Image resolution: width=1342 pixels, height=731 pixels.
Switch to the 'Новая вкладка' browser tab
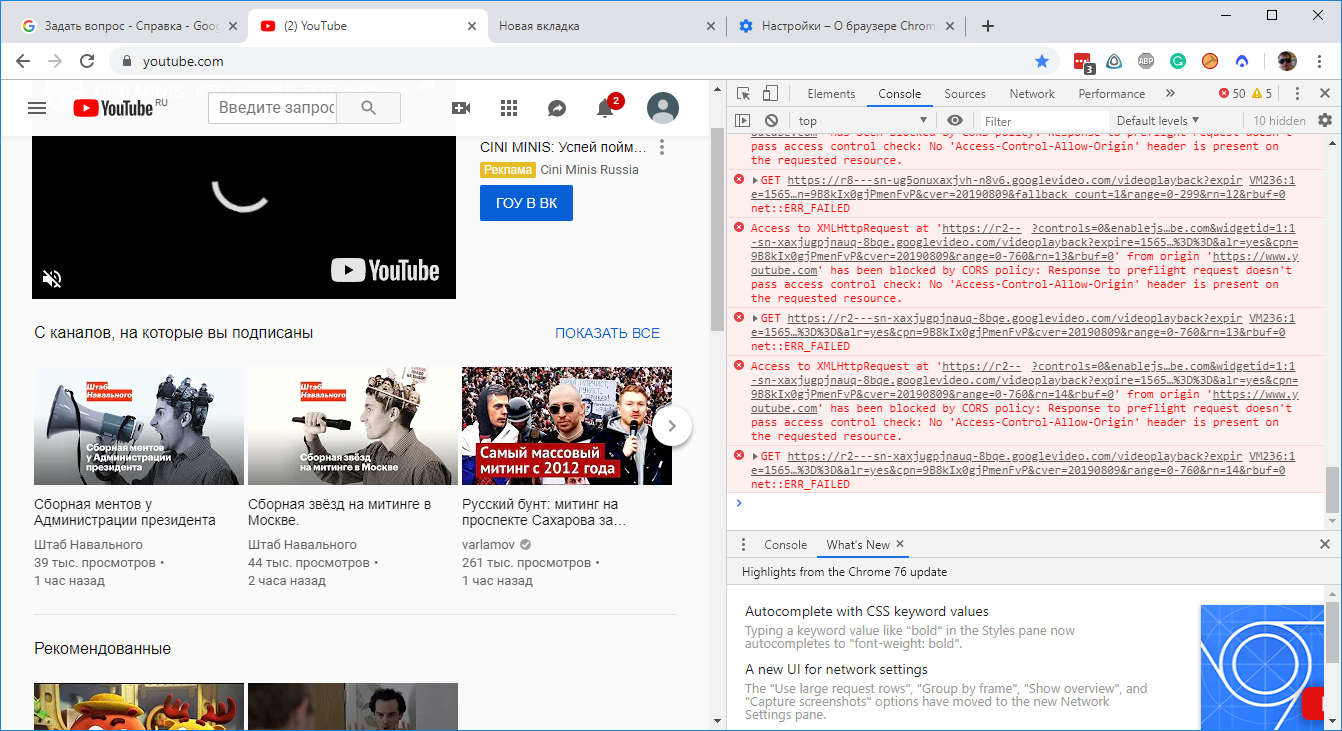[x=607, y=26]
